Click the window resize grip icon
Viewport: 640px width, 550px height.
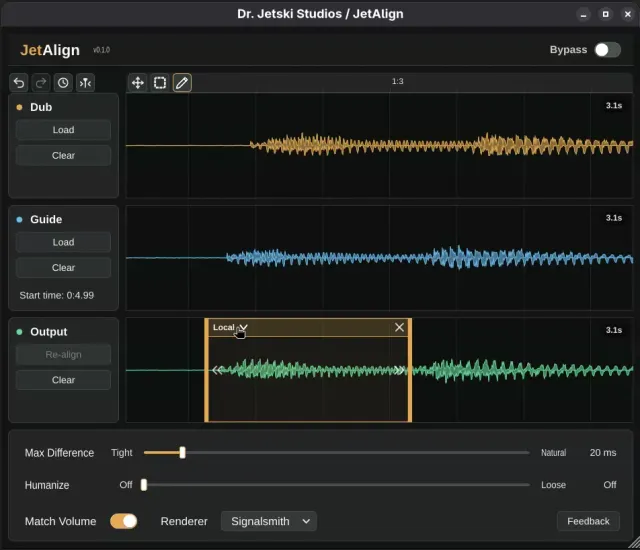click(634, 543)
